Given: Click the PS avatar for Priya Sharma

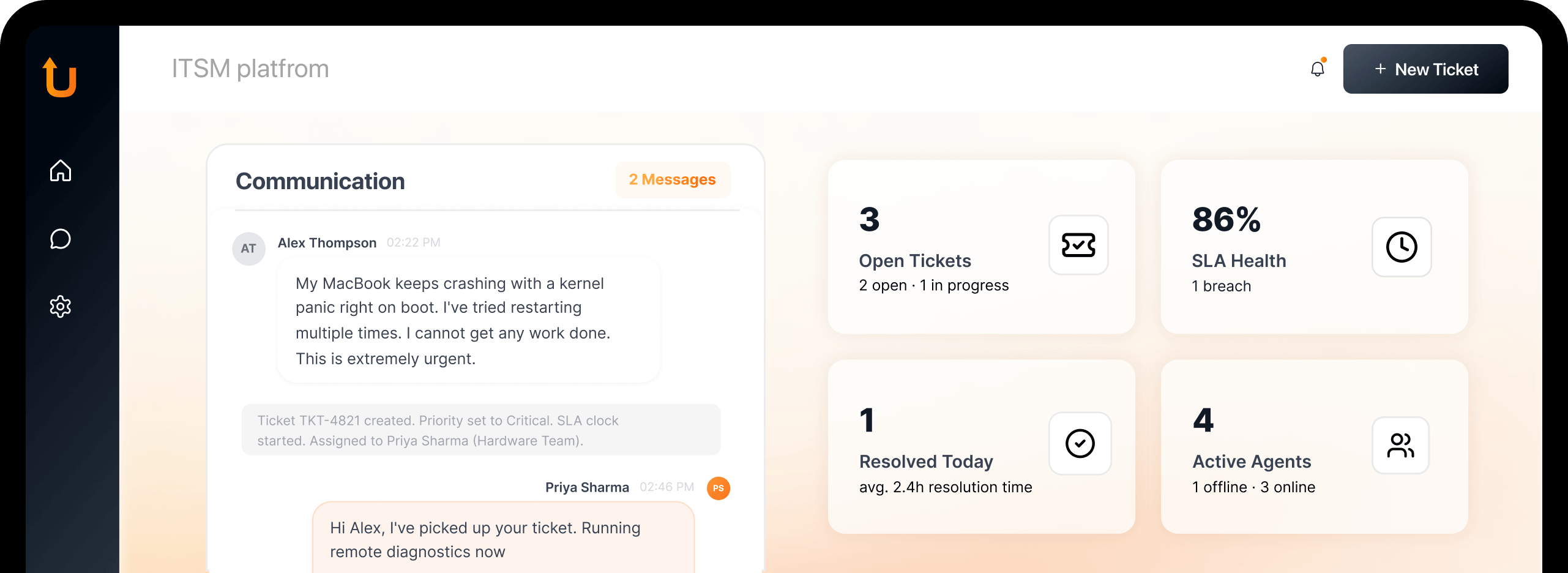Looking at the screenshot, I should [x=719, y=488].
